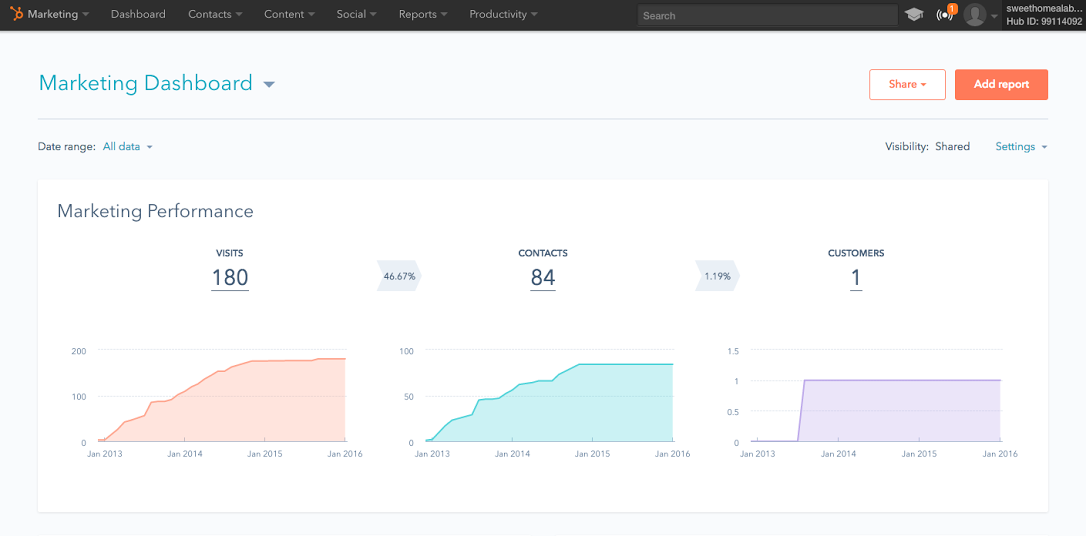The height and width of the screenshot is (536, 1086).
Task: Go to the Dashboard nav item
Action: (138, 15)
